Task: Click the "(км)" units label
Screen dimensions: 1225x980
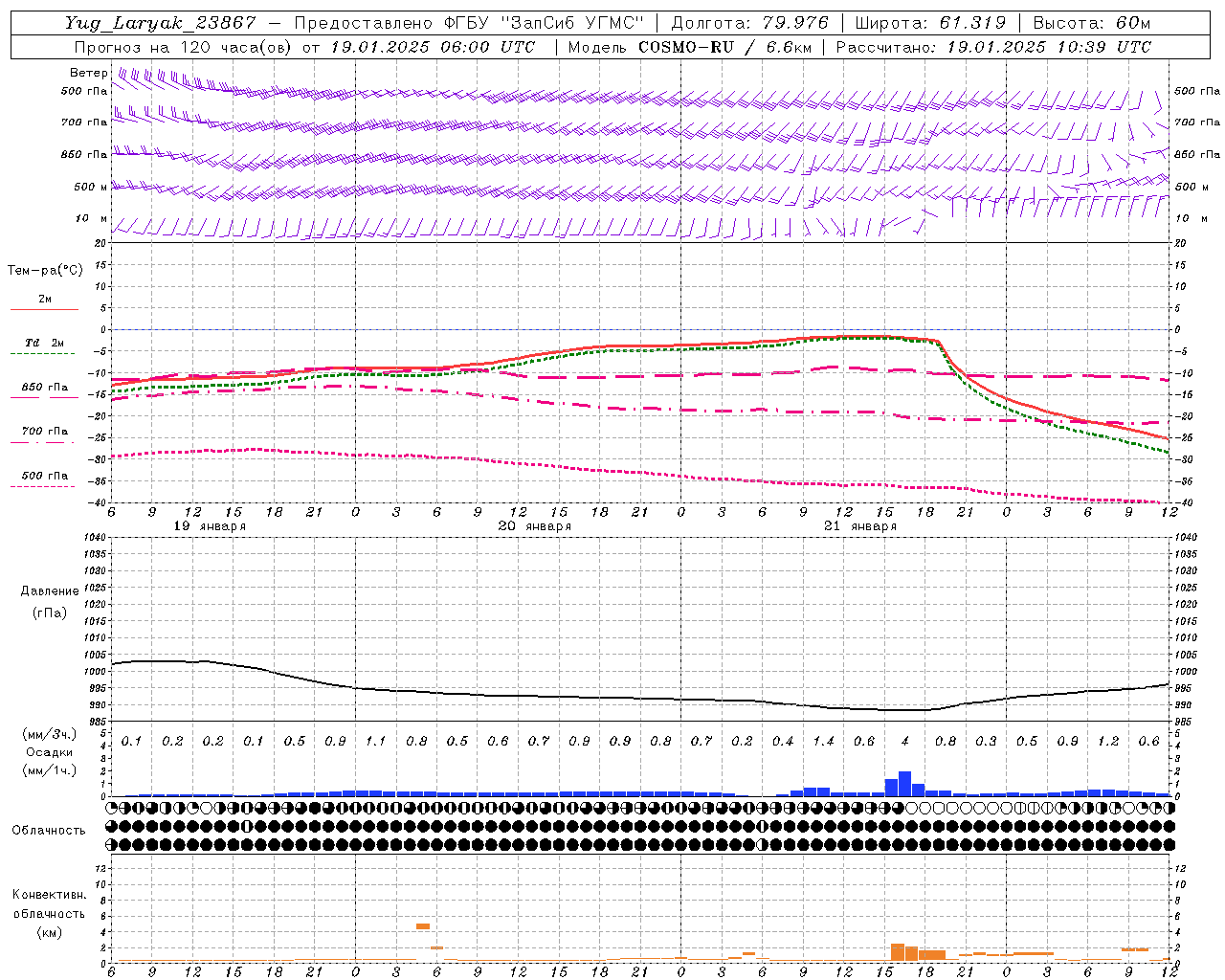Action: [49, 932]
